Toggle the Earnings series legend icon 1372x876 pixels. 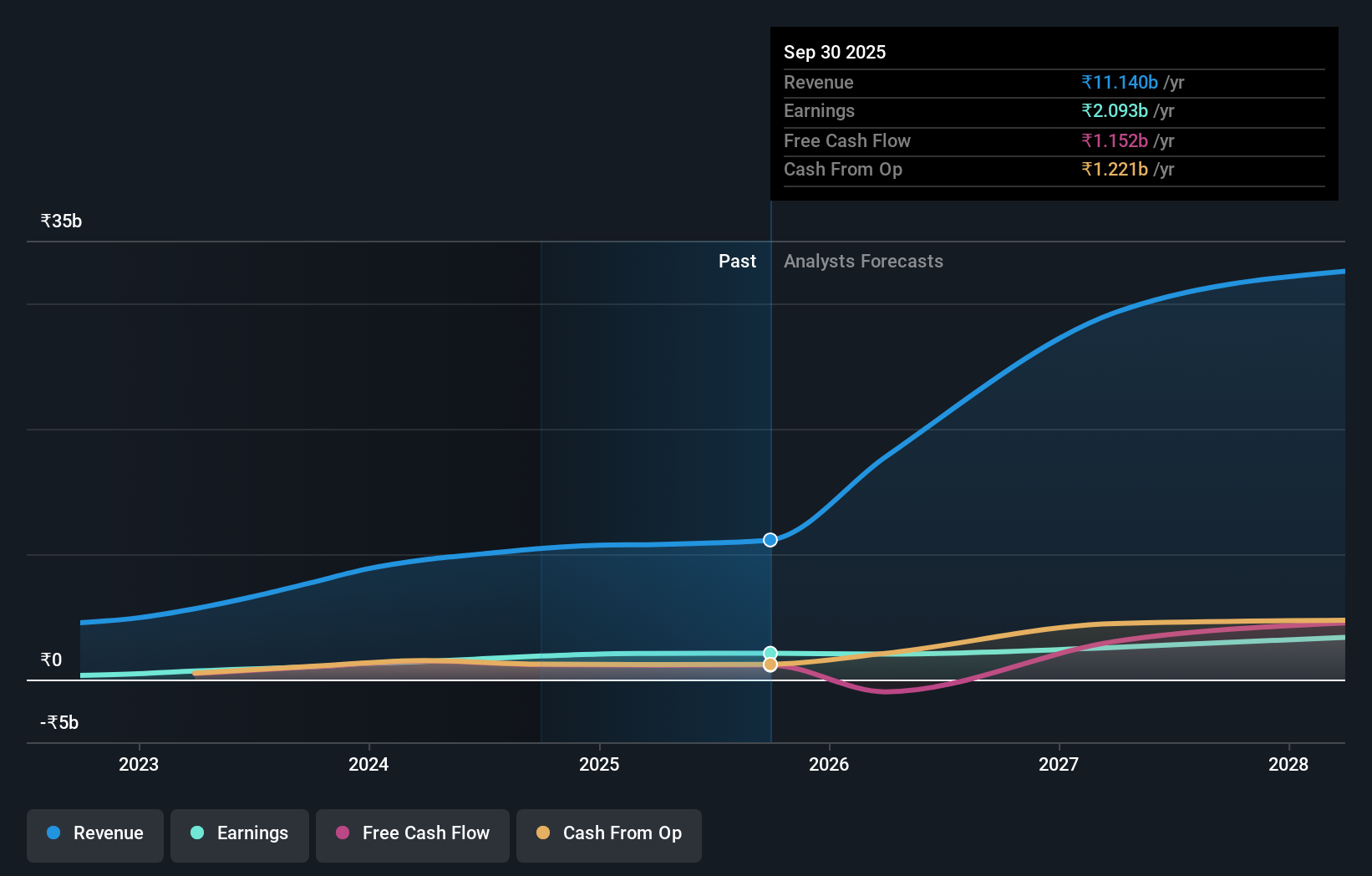click(x=196, y=833)
